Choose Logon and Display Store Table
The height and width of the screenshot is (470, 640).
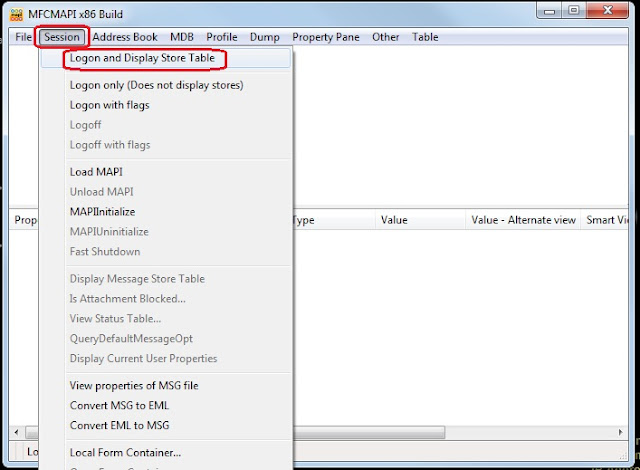166,58
